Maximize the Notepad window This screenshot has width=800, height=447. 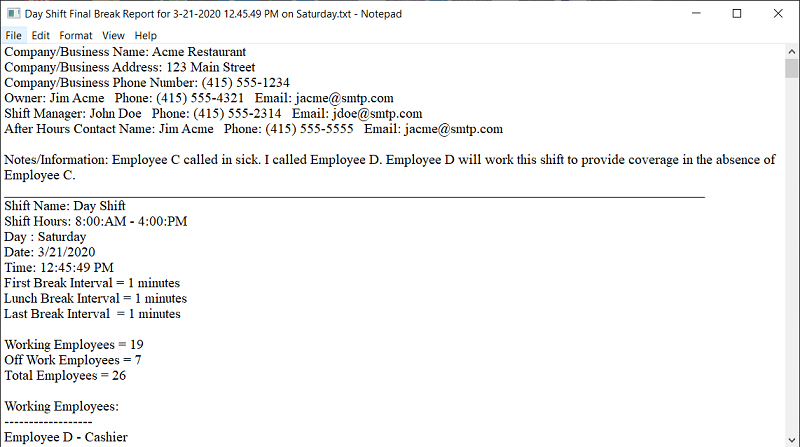(737, 13)
